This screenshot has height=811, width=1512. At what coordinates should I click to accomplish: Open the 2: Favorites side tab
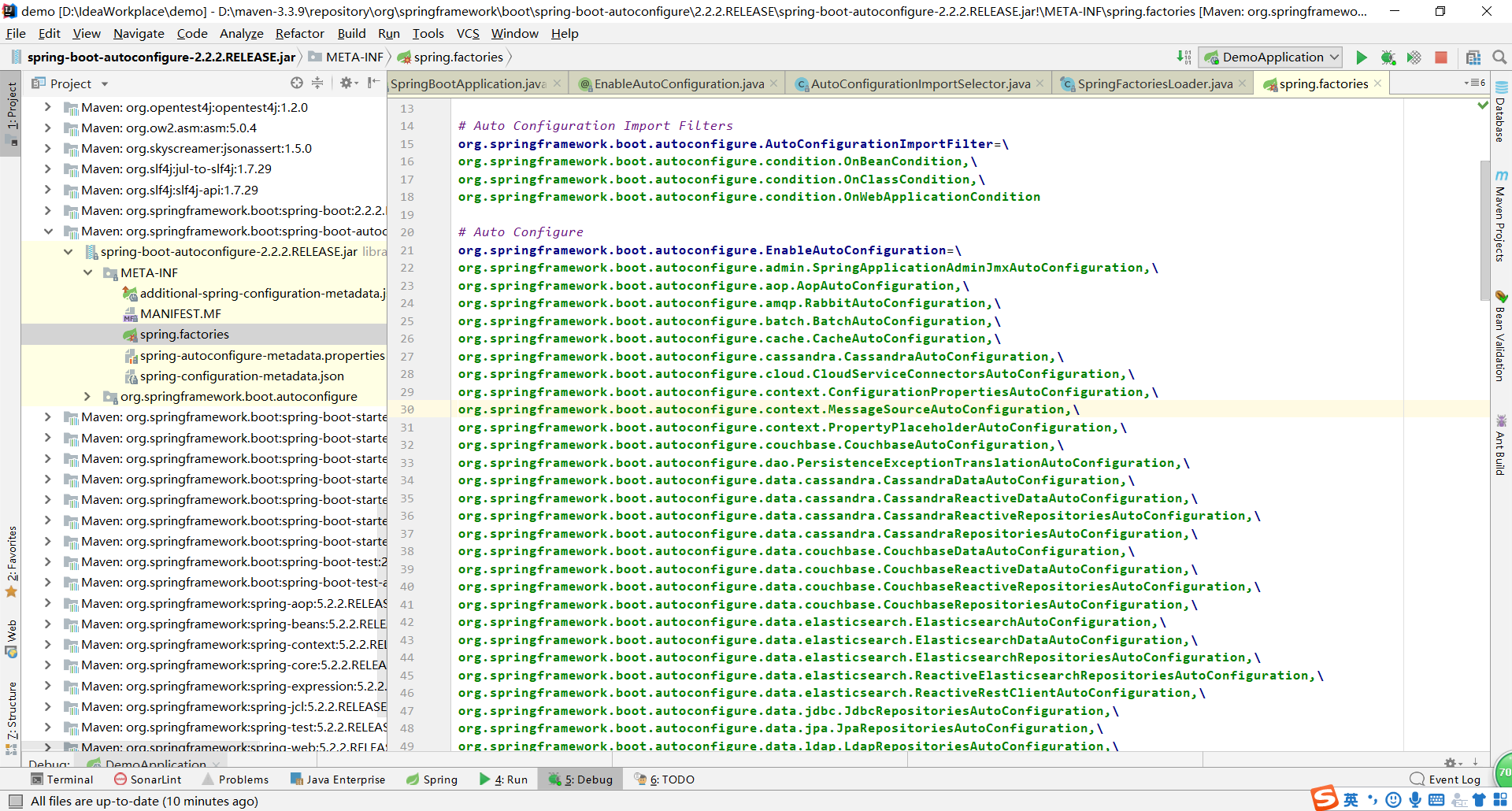11,561
